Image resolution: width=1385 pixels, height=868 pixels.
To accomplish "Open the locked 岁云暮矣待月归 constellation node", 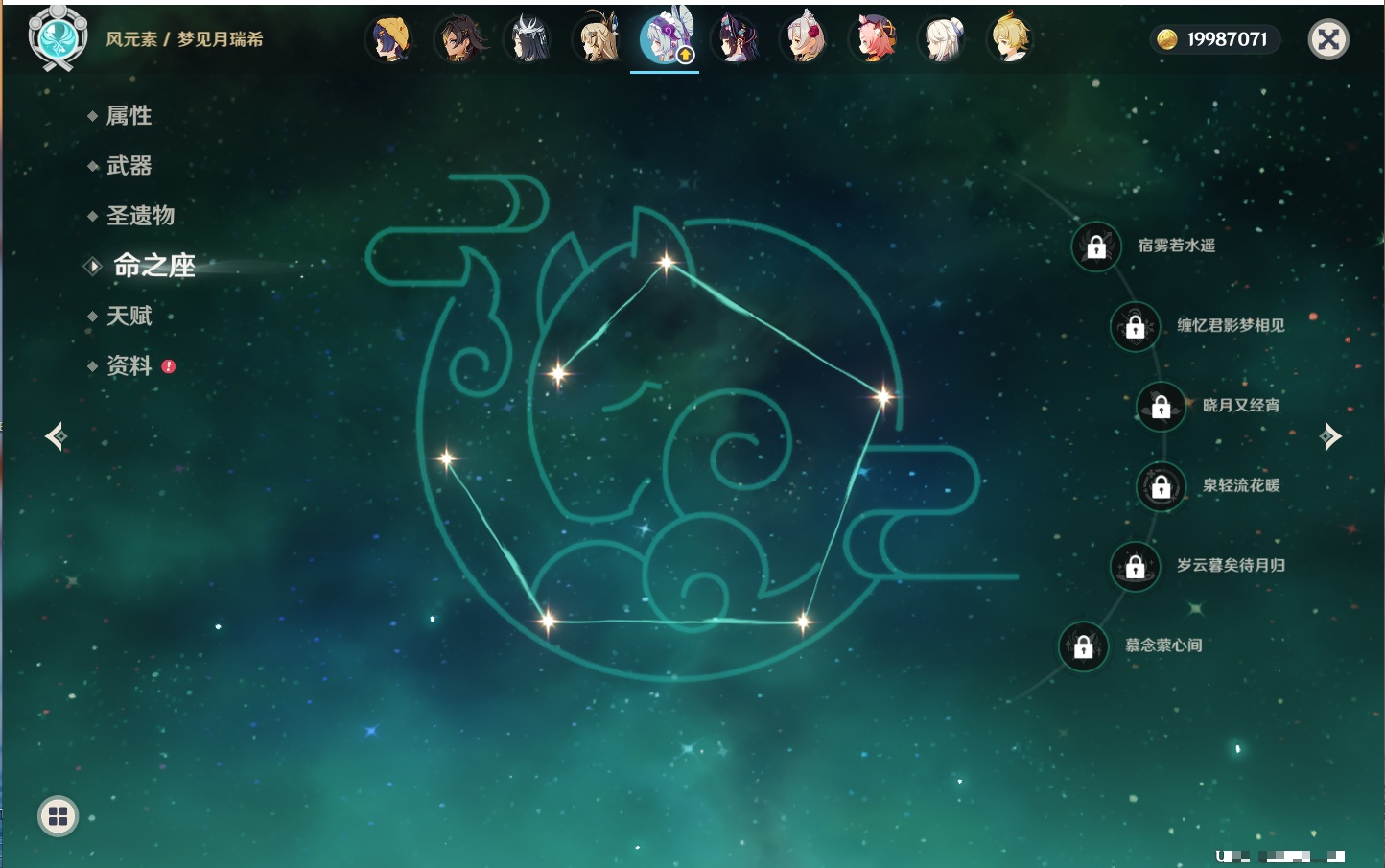I will (x=1136, y=566).
